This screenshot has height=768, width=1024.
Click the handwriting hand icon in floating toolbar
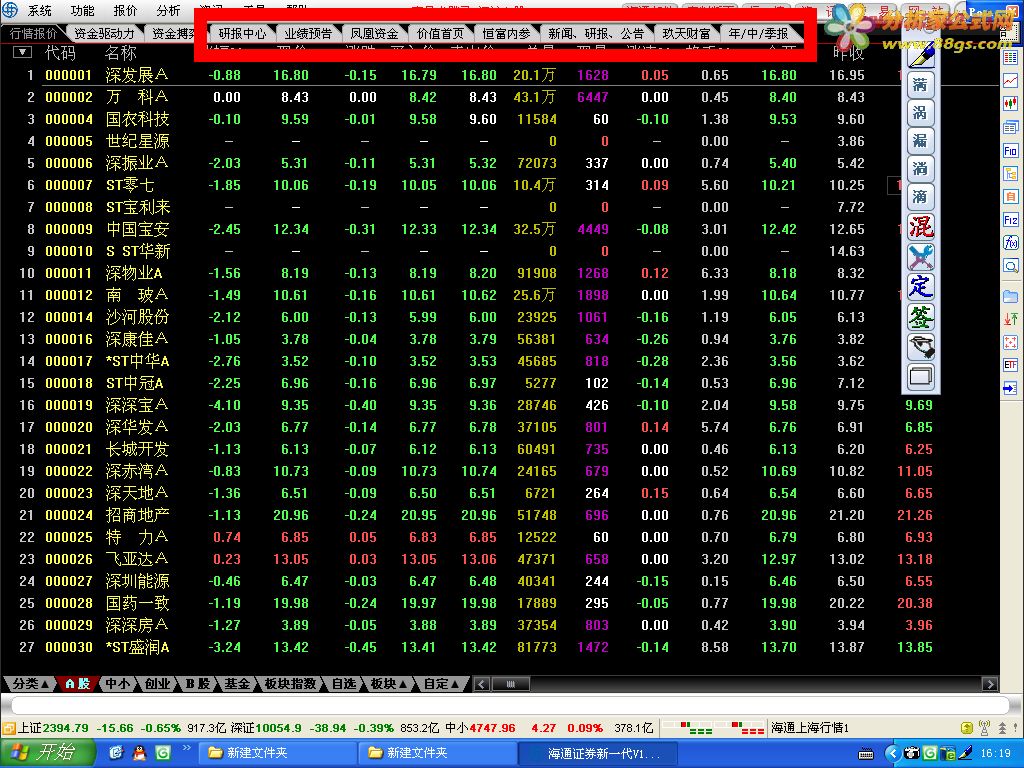[921, 347]
